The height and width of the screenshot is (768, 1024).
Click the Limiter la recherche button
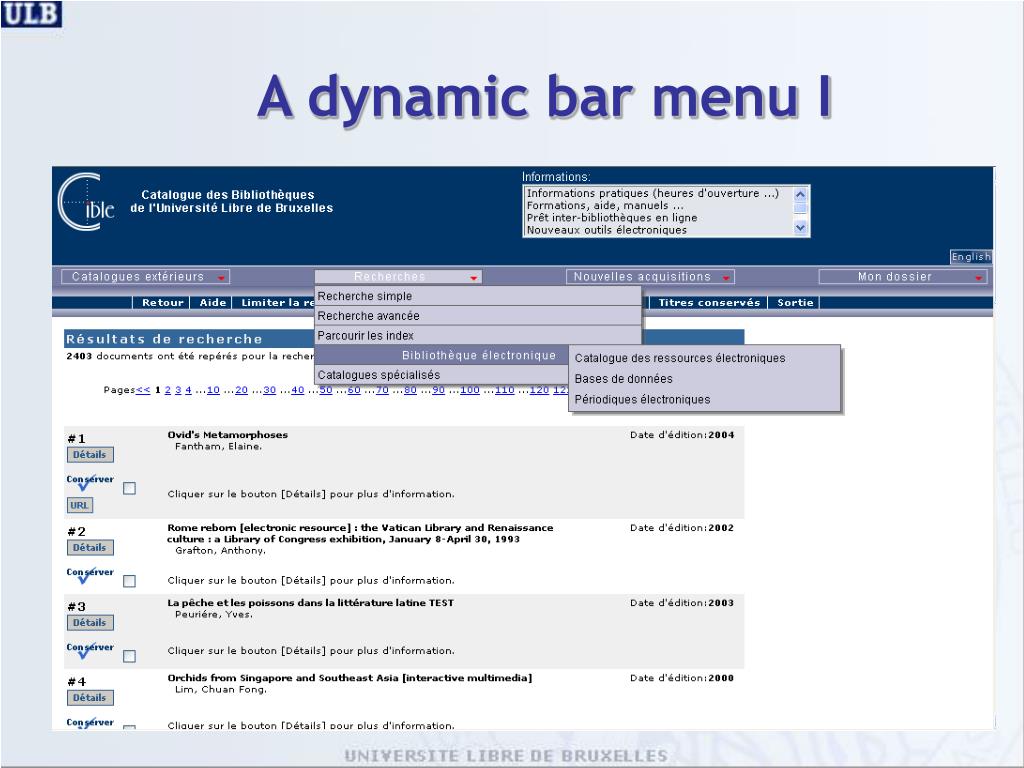click(277, 302)
